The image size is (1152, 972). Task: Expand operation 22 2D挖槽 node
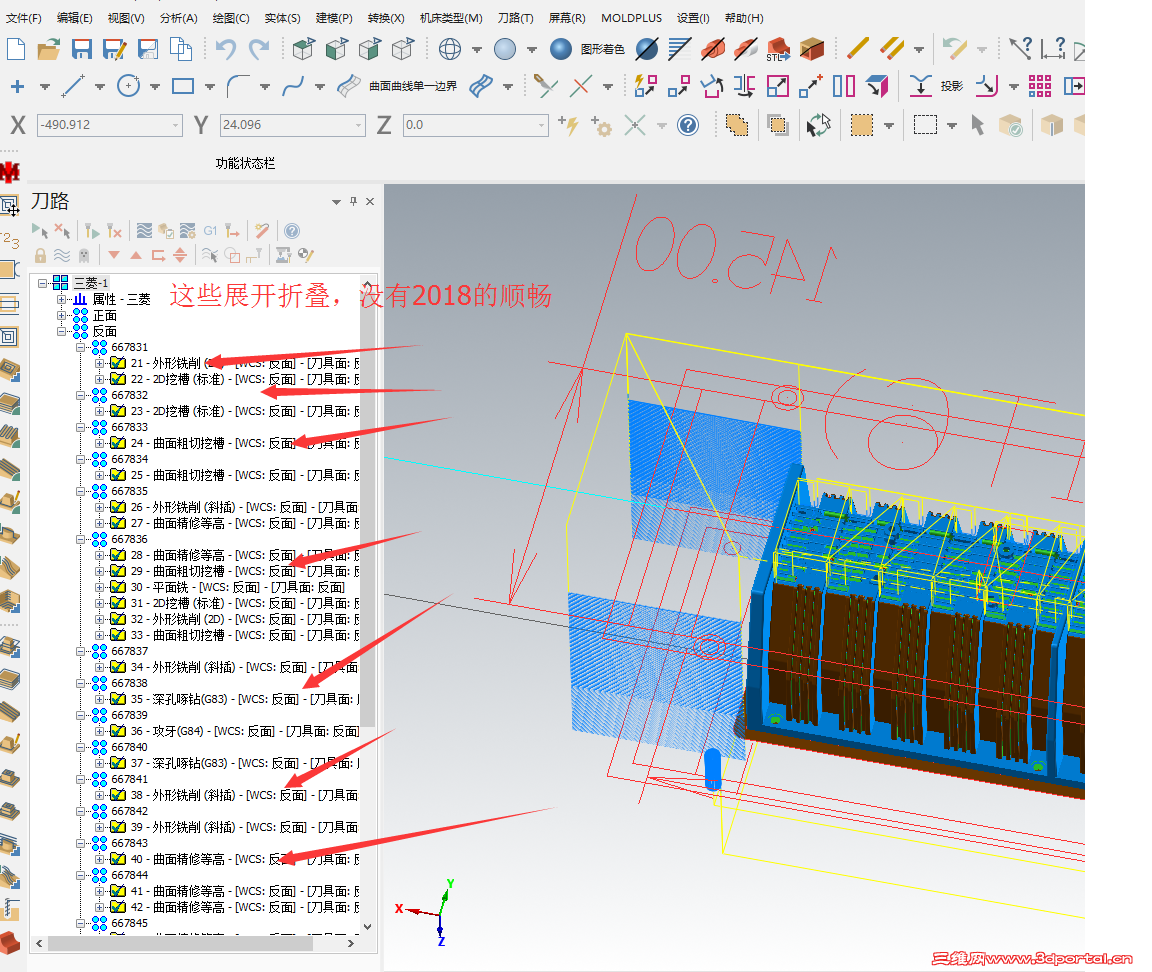point(99,379)
